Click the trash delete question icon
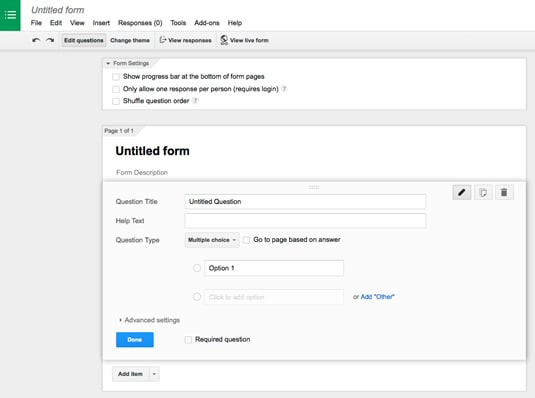The width and height of the screenshot is (535, 398). point(504,193)
